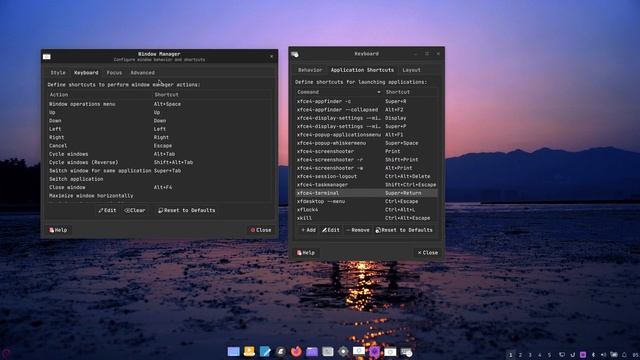Switch to workspace 5 in the pager

(x=549, y=355)
